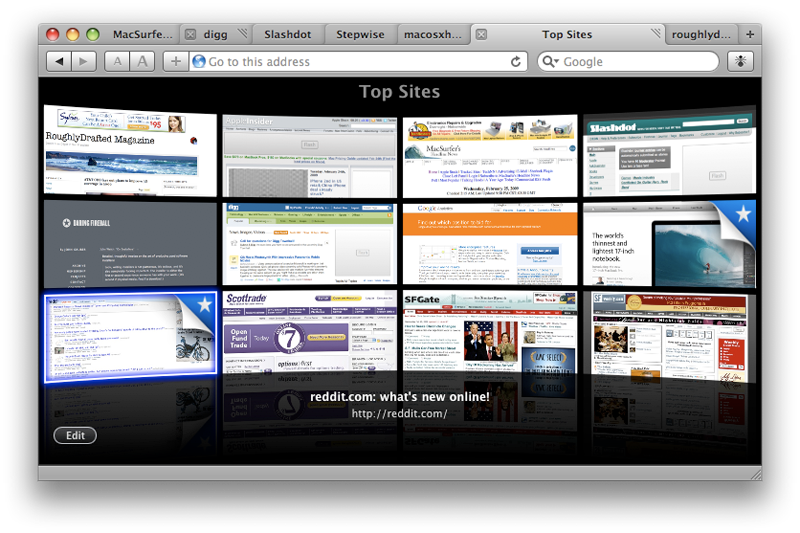Click the star on the highlighted reddit thumbnail

click(x=205, y=304)
